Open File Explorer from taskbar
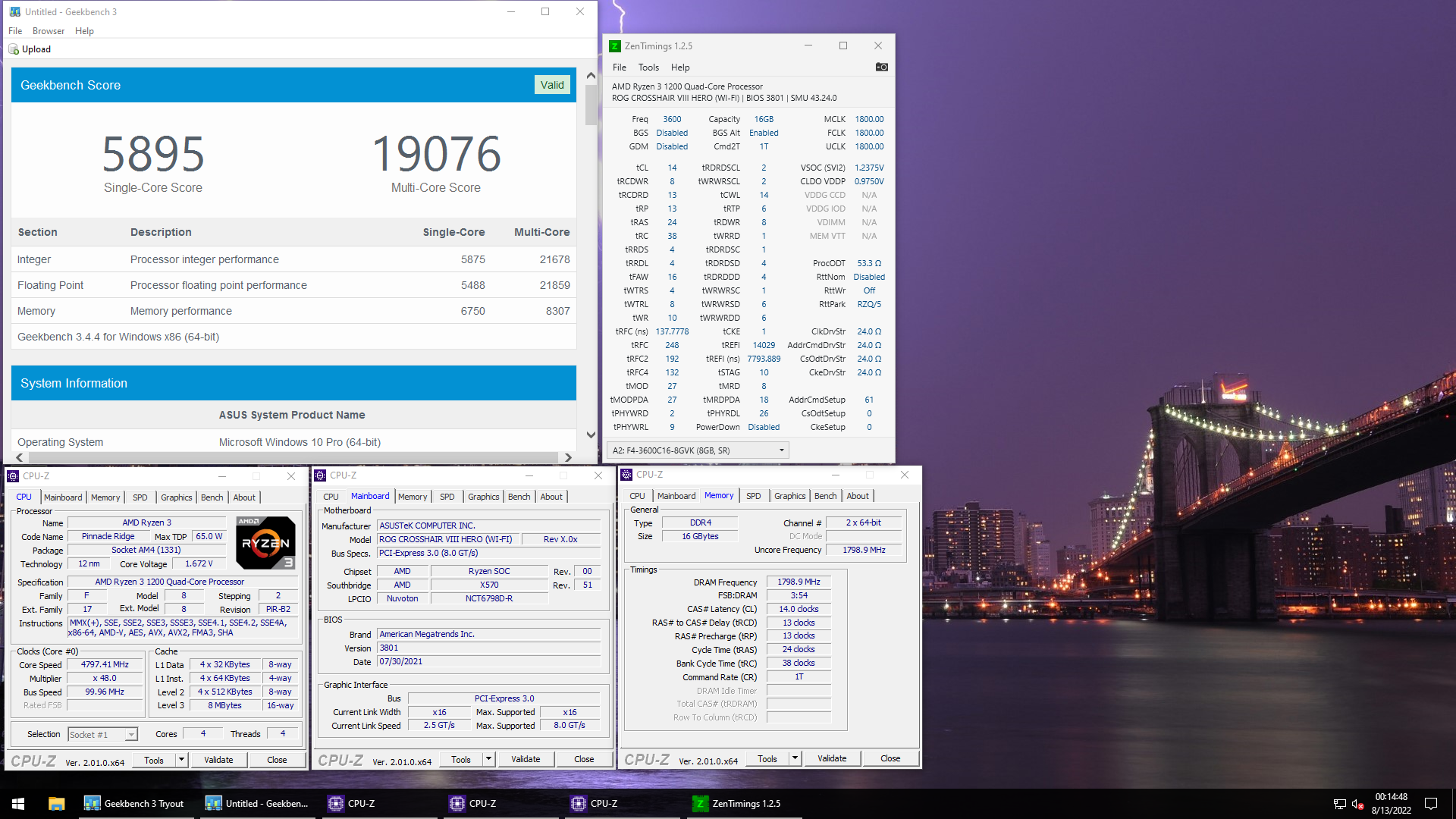This screenshot has width=1456, height=819. click(56, 803)
